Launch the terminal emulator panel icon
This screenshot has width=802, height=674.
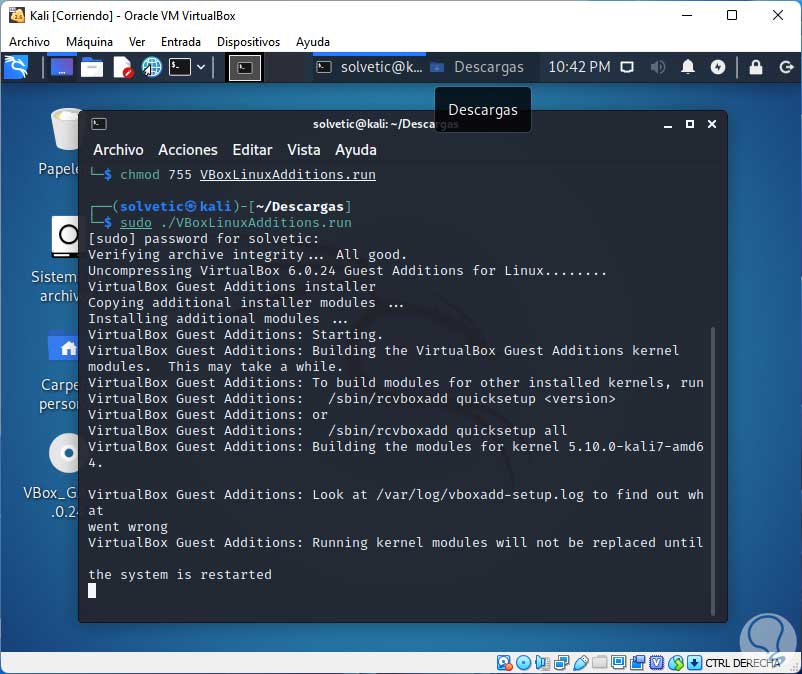(x=180, y=67)
